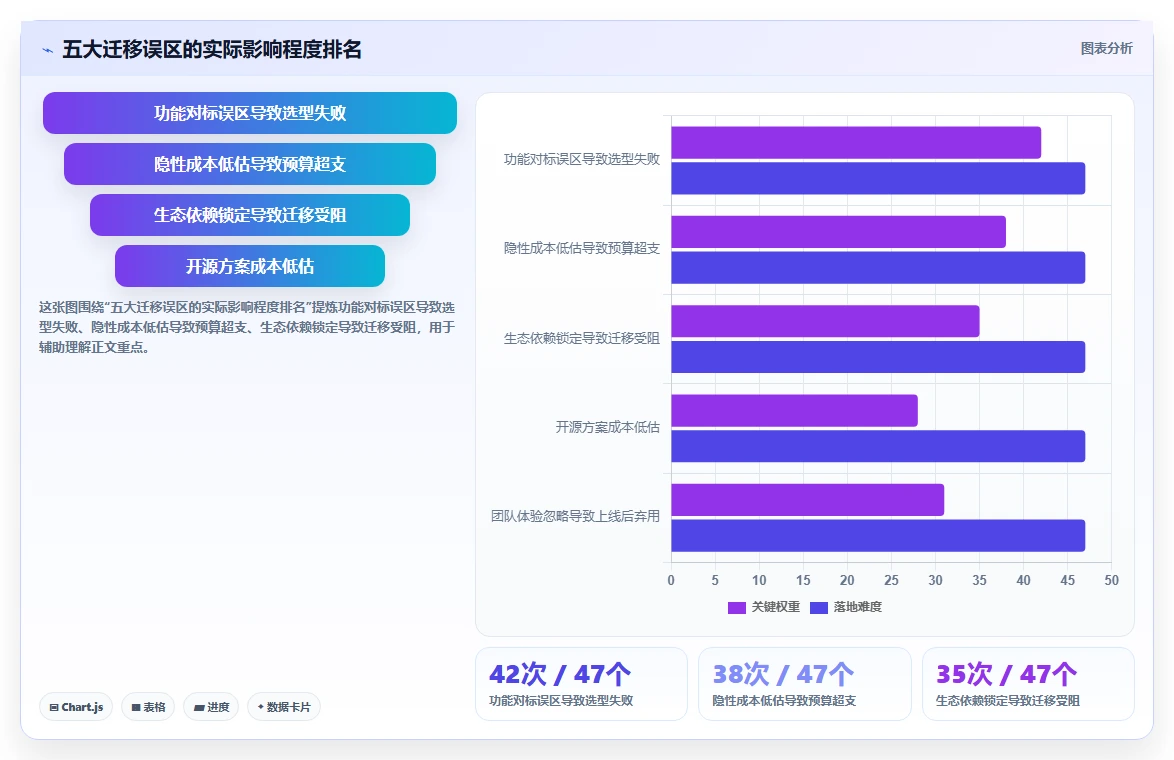Click the purple bar for 团队体验忽略导致上线后弃用
This screenshot has width=1174, height=760.
click(808, 500)
